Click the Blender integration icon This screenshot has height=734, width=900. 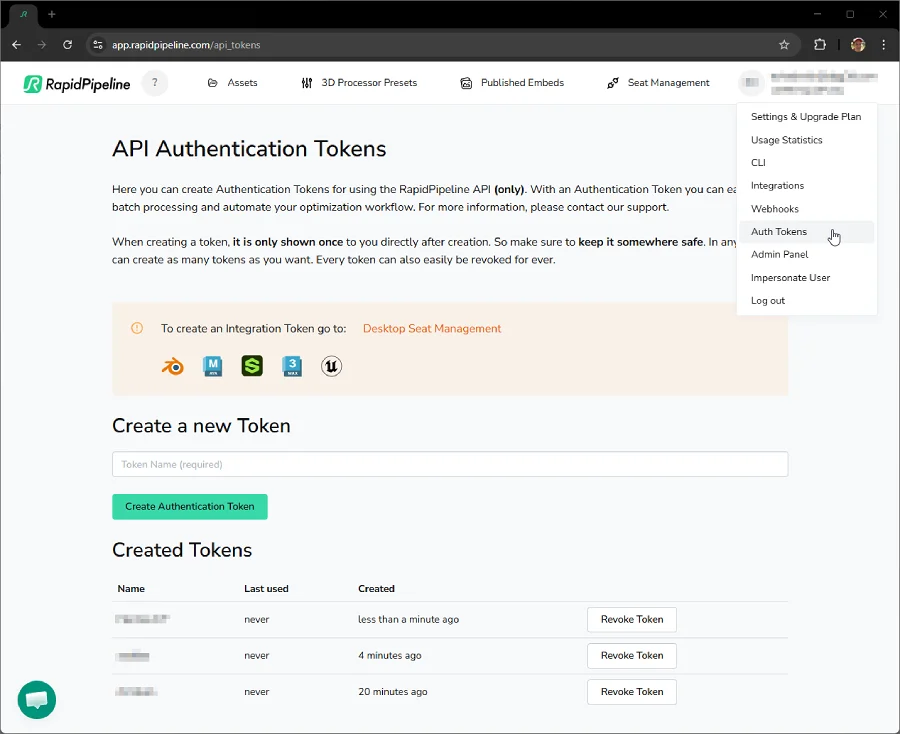172,366
